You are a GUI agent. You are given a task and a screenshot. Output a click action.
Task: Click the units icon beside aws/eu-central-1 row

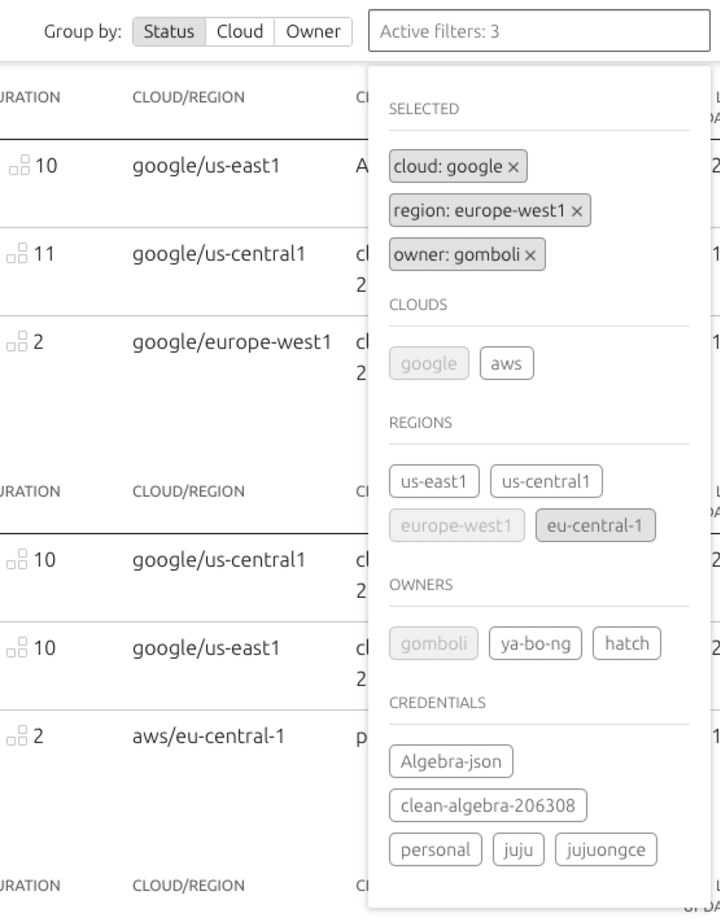[x=17, y=736]
